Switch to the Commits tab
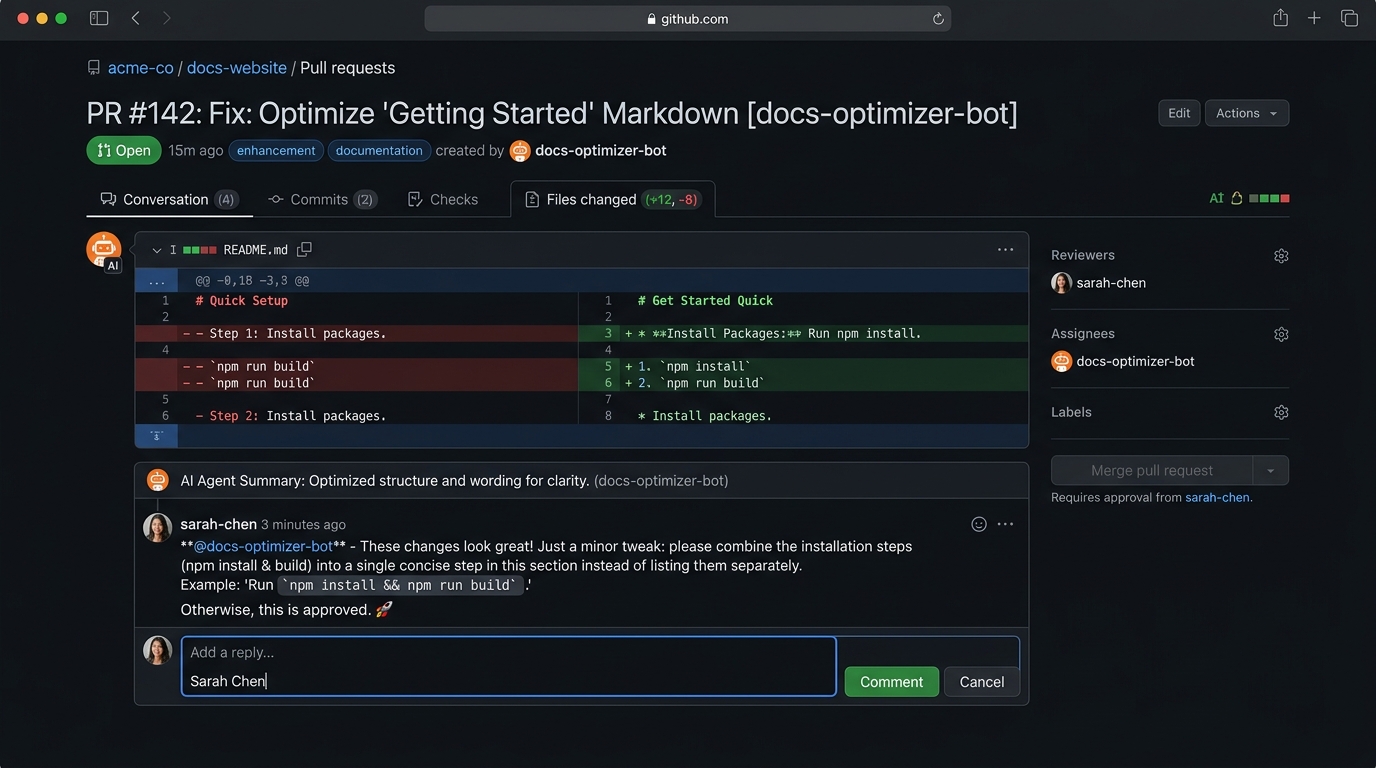Image resolution: width=1376 pixels, height=768 pixels. [321, 199]
